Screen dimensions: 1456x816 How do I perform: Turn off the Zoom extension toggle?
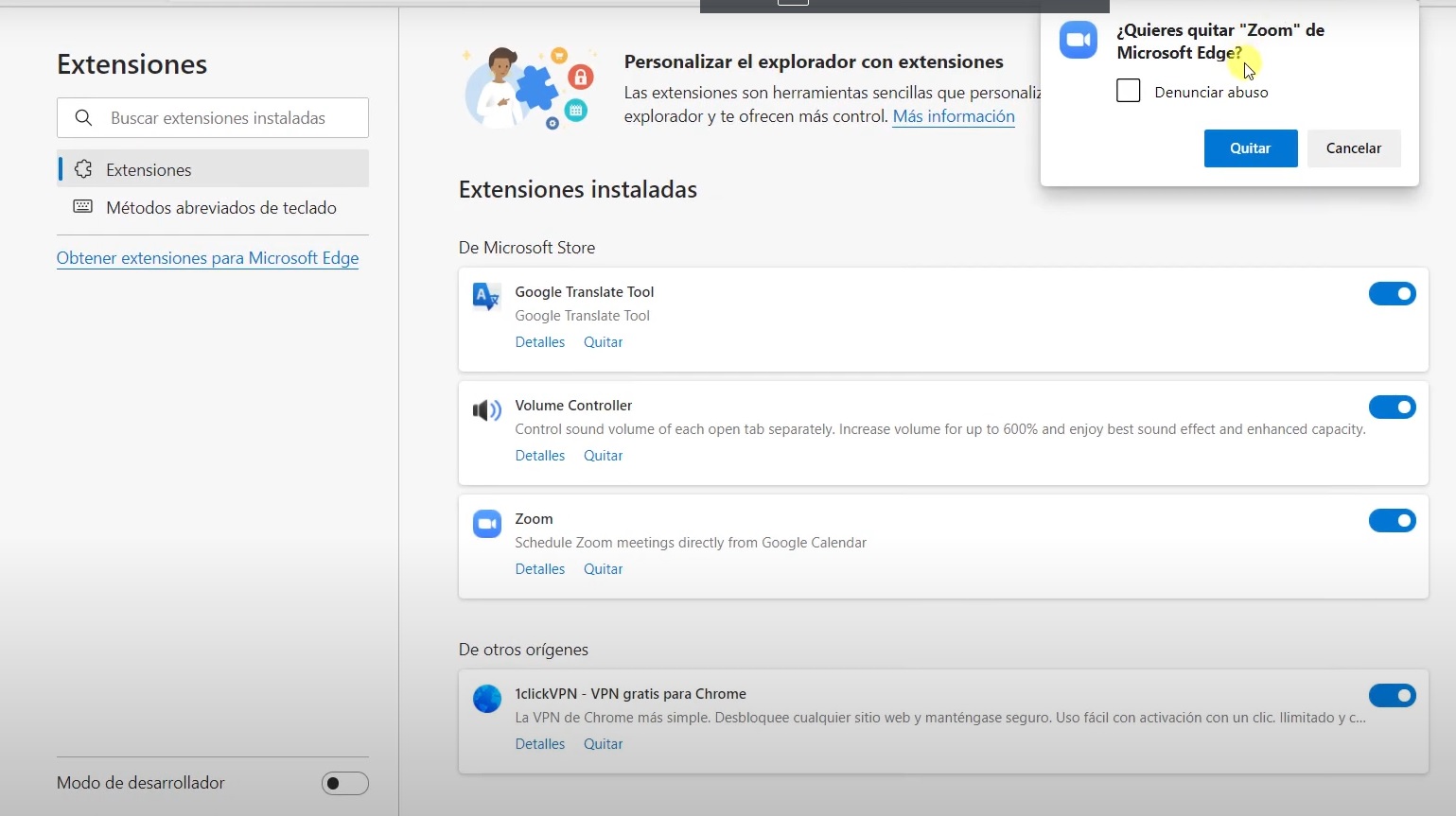click(x=1392, y=521)
